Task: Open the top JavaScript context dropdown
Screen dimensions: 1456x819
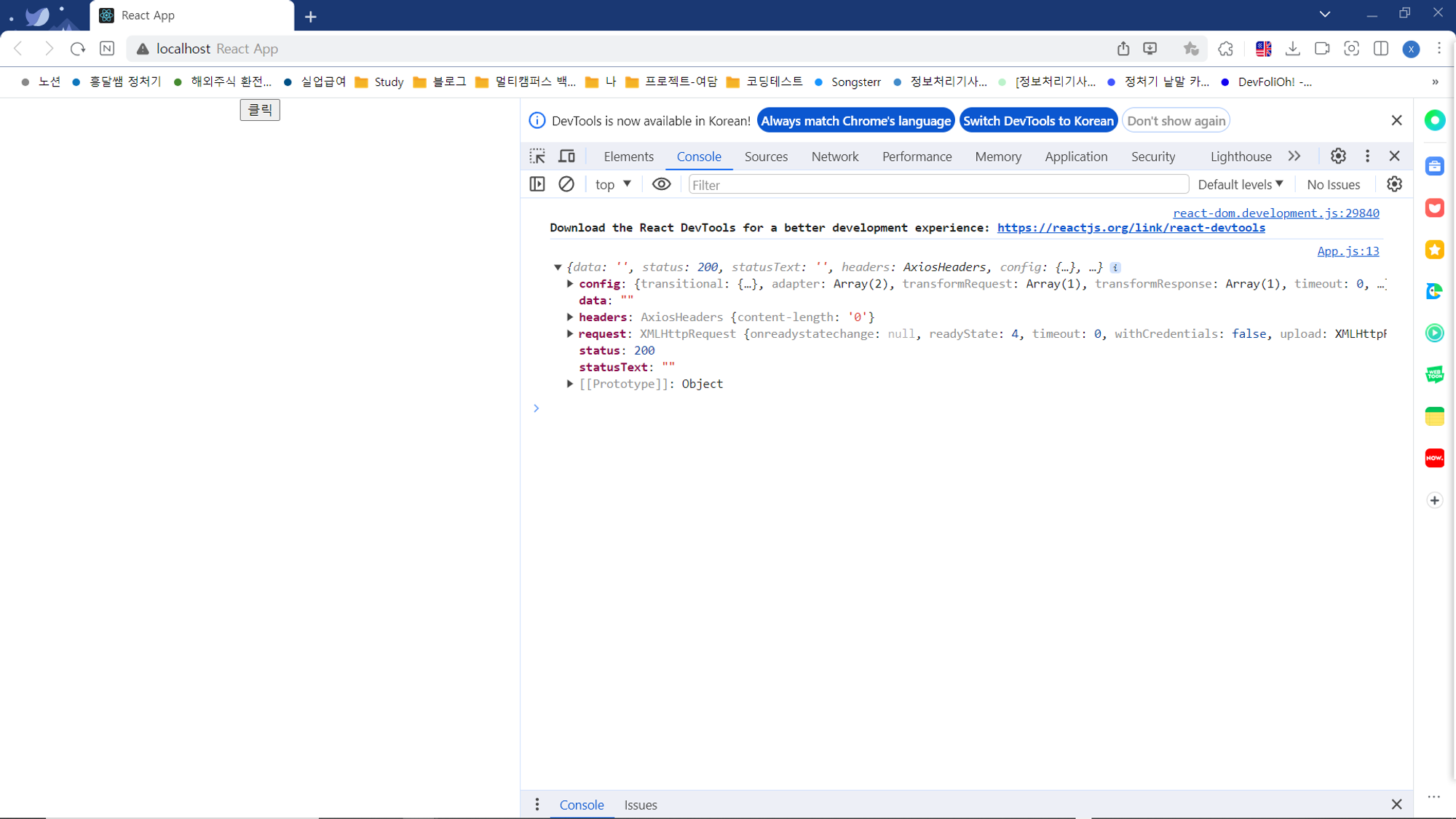Action: (613, 184)
